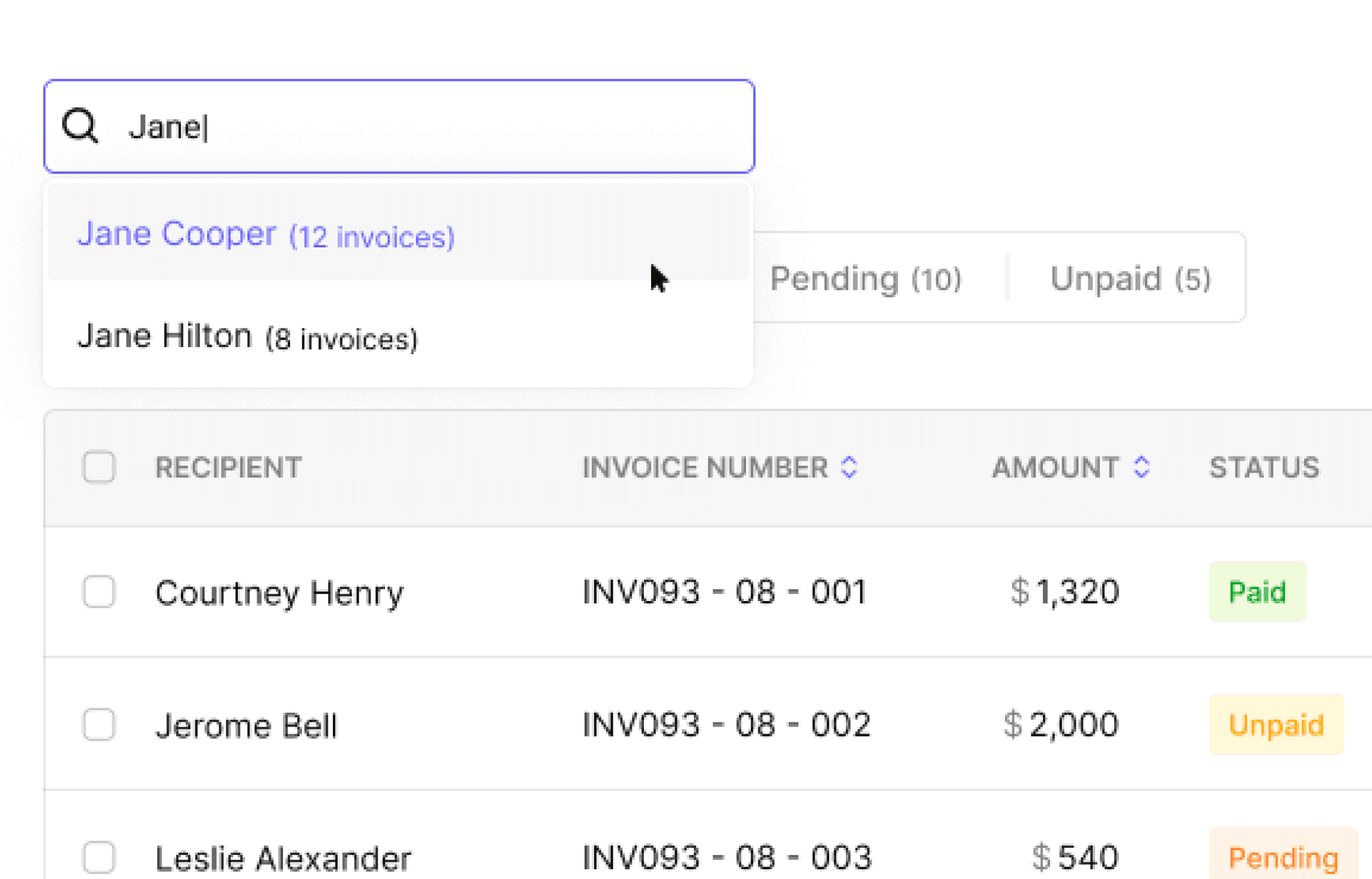Check the Courtney Henry row checkbox
Image resolution: width=1372 pixels, height=879 pixels.
[x=99, y=592]
